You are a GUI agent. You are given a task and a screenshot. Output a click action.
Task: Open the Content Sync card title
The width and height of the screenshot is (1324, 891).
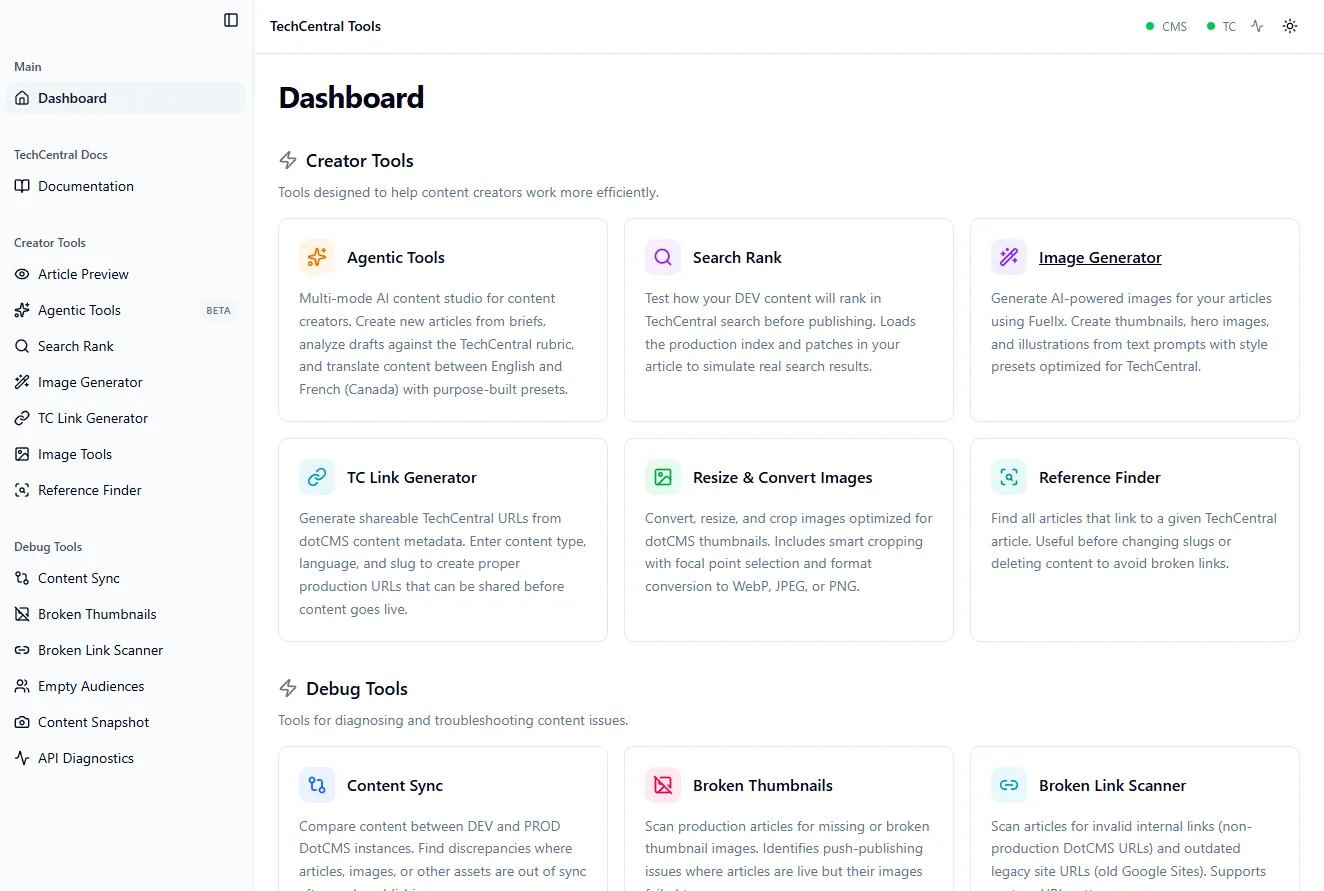click(x=395, y=785)
